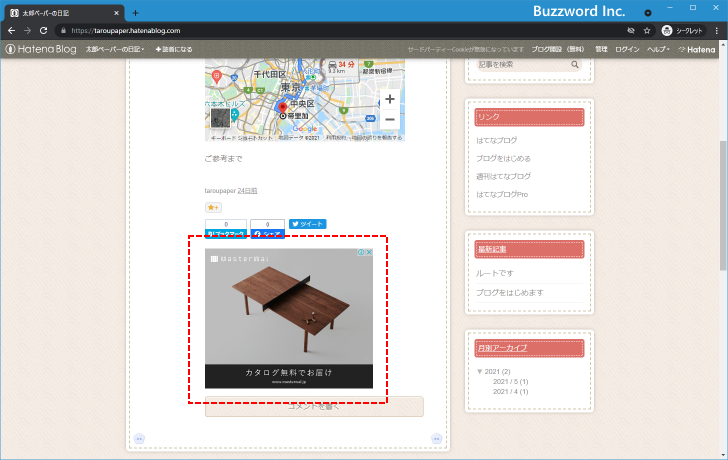The width and height of the screenshot is (728, 460).
Task: Click 読者になる in the header
Action: click(174, 49)
